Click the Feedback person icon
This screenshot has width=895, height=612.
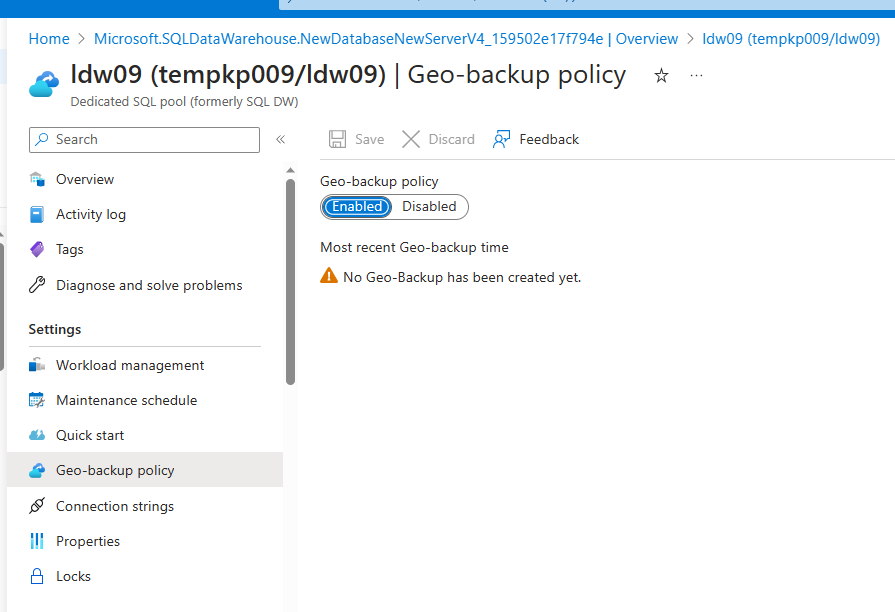tap(502, 139)
